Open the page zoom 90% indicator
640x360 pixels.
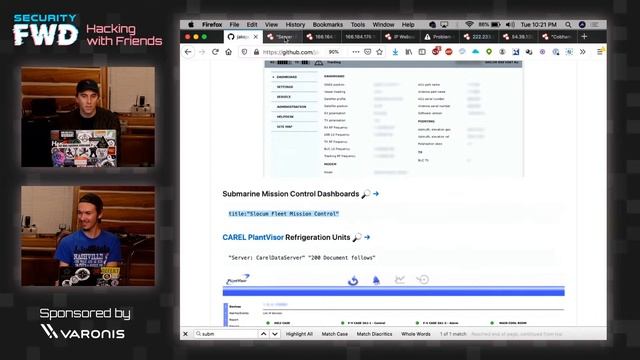point(333,52)
